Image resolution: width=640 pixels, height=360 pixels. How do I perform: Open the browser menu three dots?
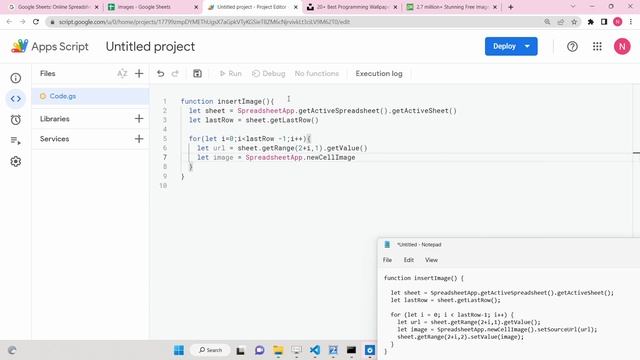pos(631,22)
